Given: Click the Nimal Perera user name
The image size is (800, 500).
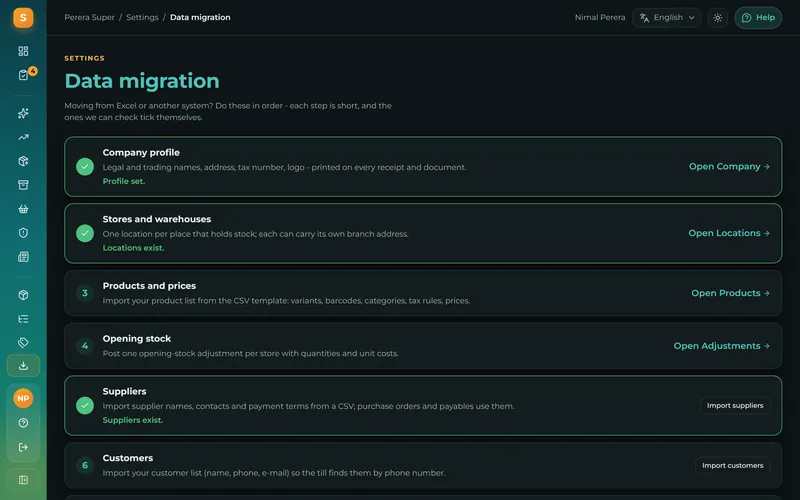Looking at the screenshot, I should (599, 17).
